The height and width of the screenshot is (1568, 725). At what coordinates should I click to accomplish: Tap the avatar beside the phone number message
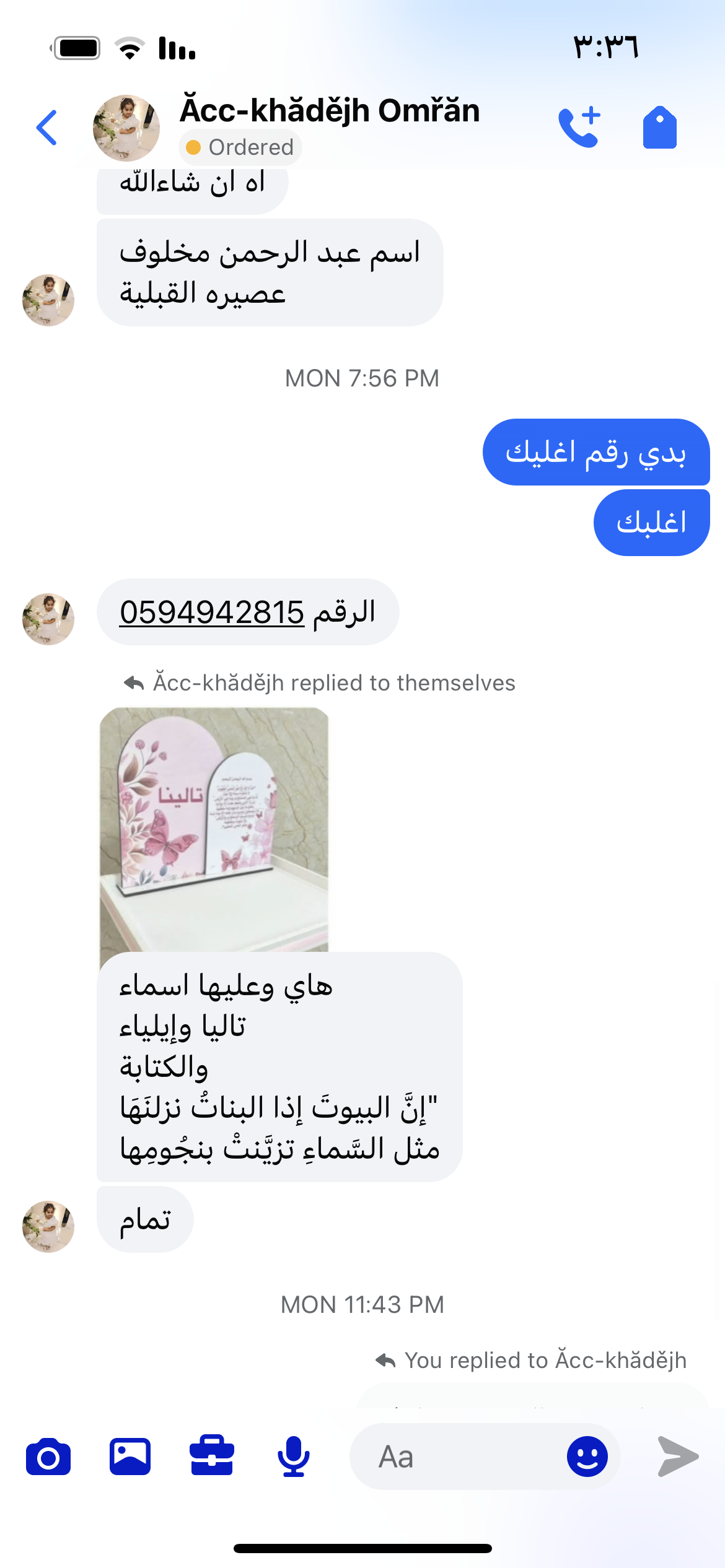click(48, 619)
